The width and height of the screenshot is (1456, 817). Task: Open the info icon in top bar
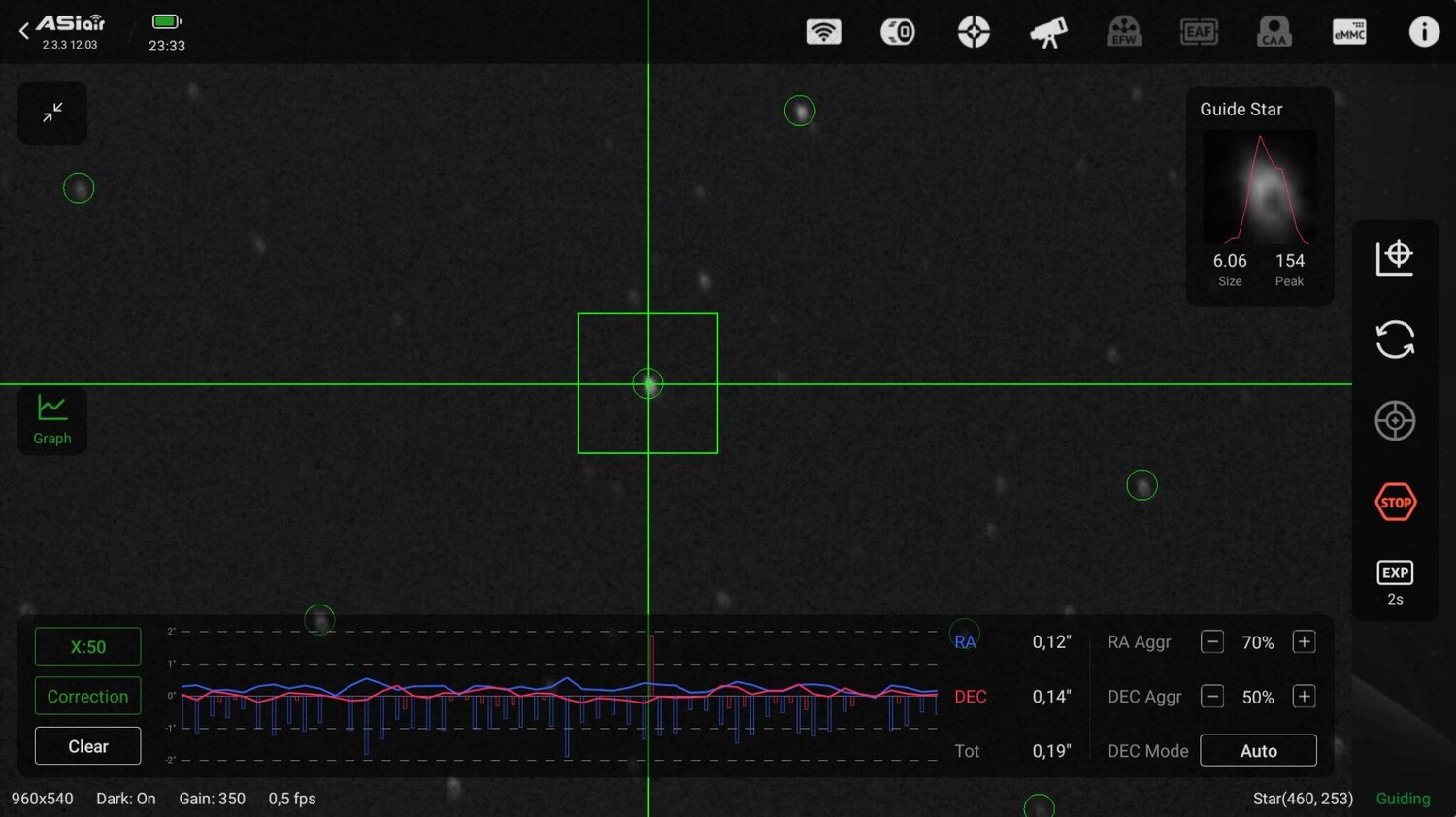(1424, 32)
